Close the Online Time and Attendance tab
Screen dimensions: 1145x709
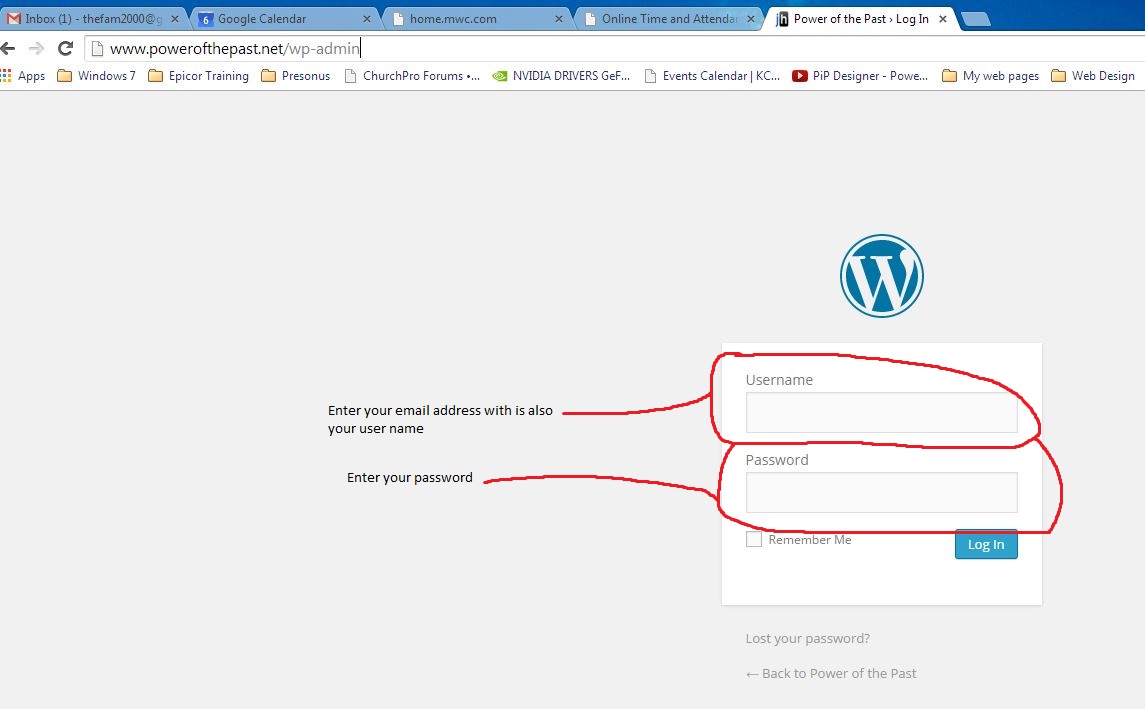[x=751, y=19]
